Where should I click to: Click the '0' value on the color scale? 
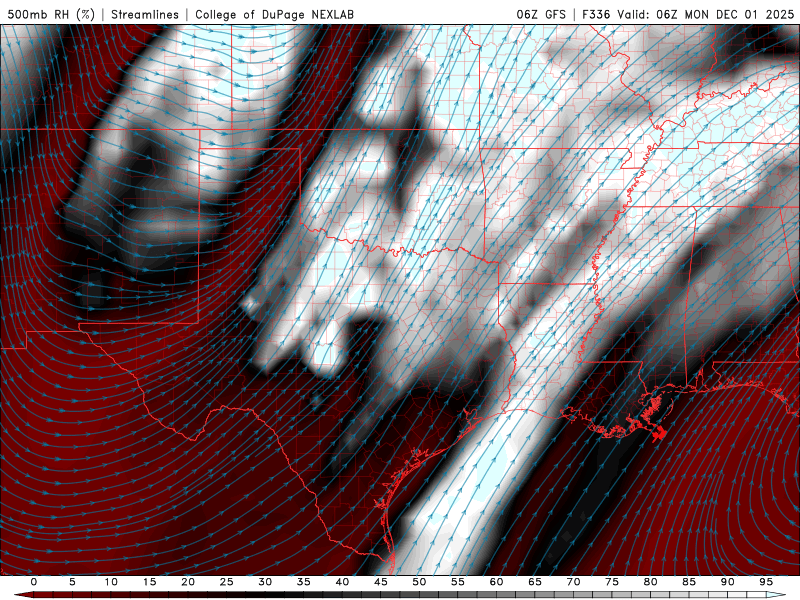(x=34, y=582)
